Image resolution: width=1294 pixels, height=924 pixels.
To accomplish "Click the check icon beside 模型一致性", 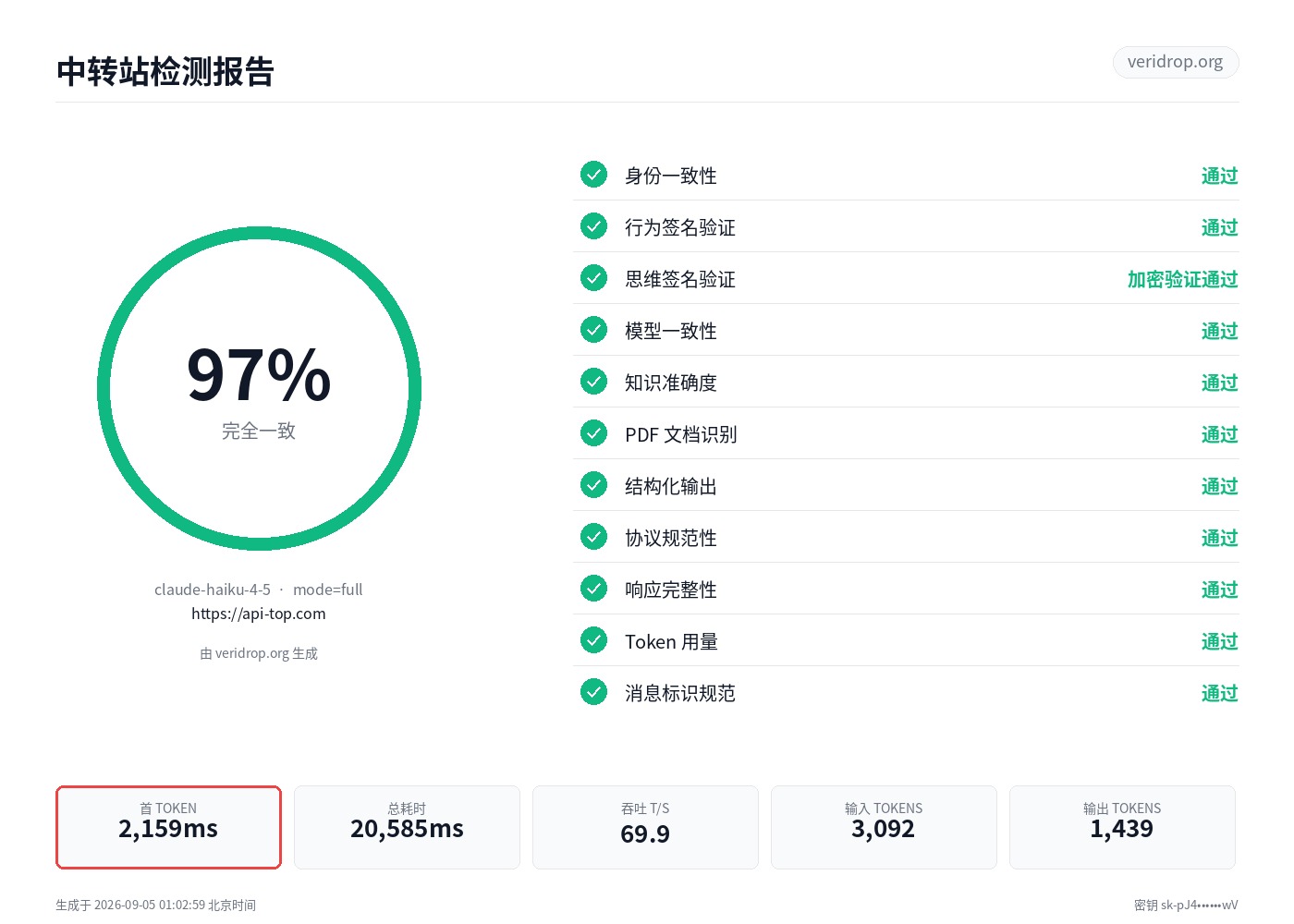I will (593, 330).
